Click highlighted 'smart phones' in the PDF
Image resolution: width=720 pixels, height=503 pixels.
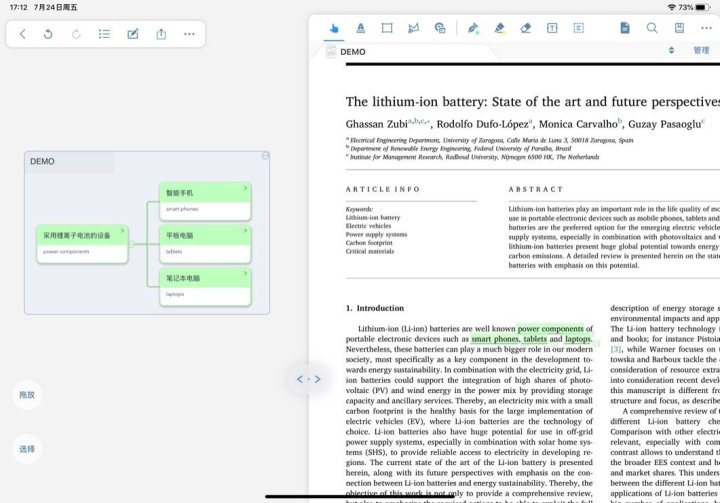tap(495, 339)
